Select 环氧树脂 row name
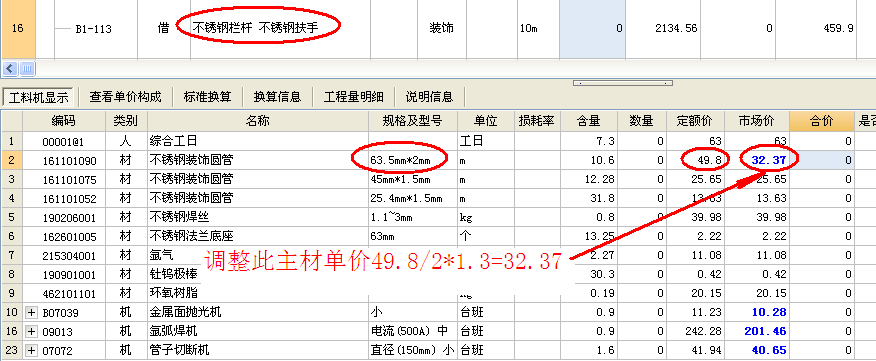This screenshot has width=876, height=361. click(x=173, y=293)
